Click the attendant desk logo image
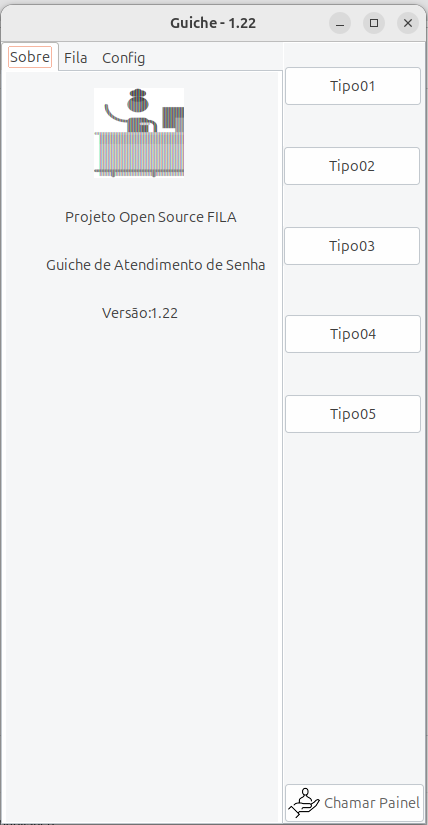 [139, 133]
